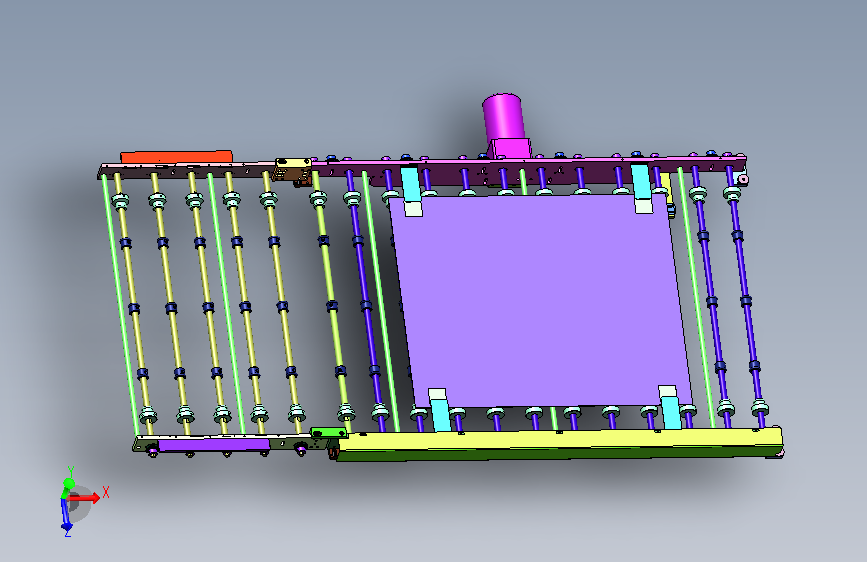Viewport: 867px width, 562px height.
Task: Select the long magenta rail beneath the motor
Action: point(531,165)
